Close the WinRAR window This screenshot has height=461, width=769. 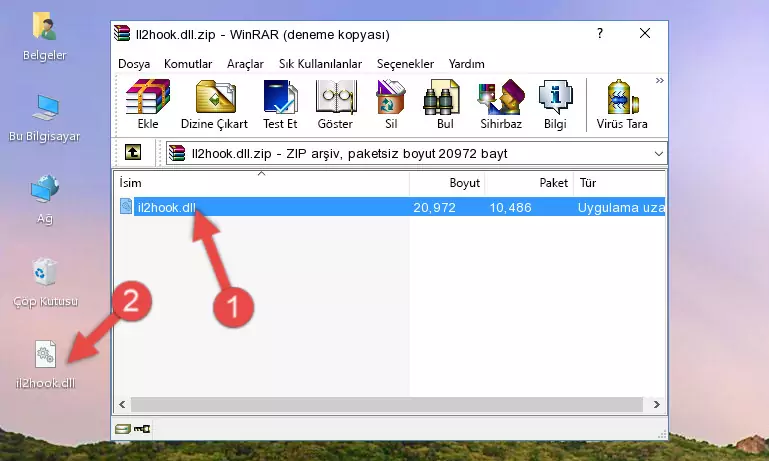point(645,33)
